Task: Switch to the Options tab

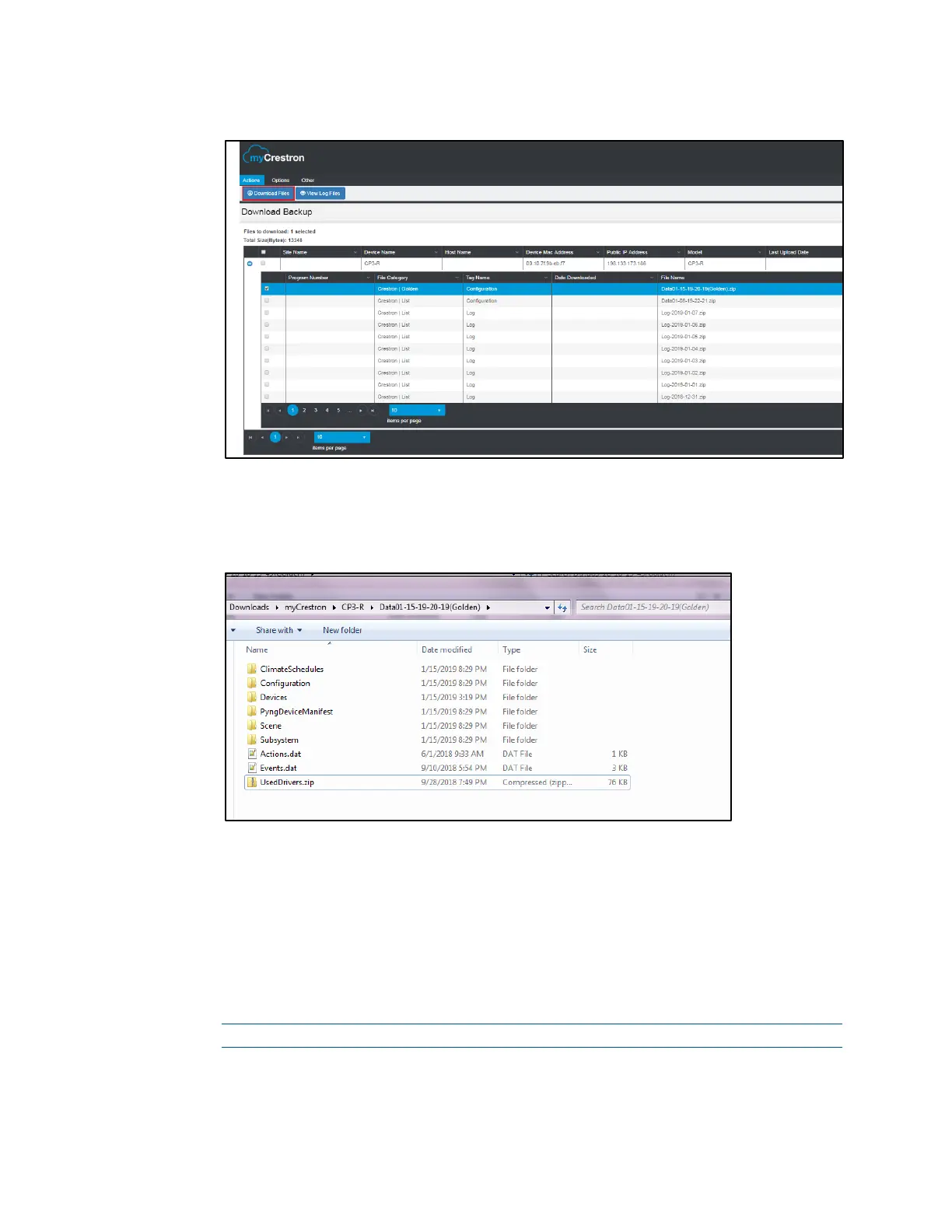Action: coord(281,180)
